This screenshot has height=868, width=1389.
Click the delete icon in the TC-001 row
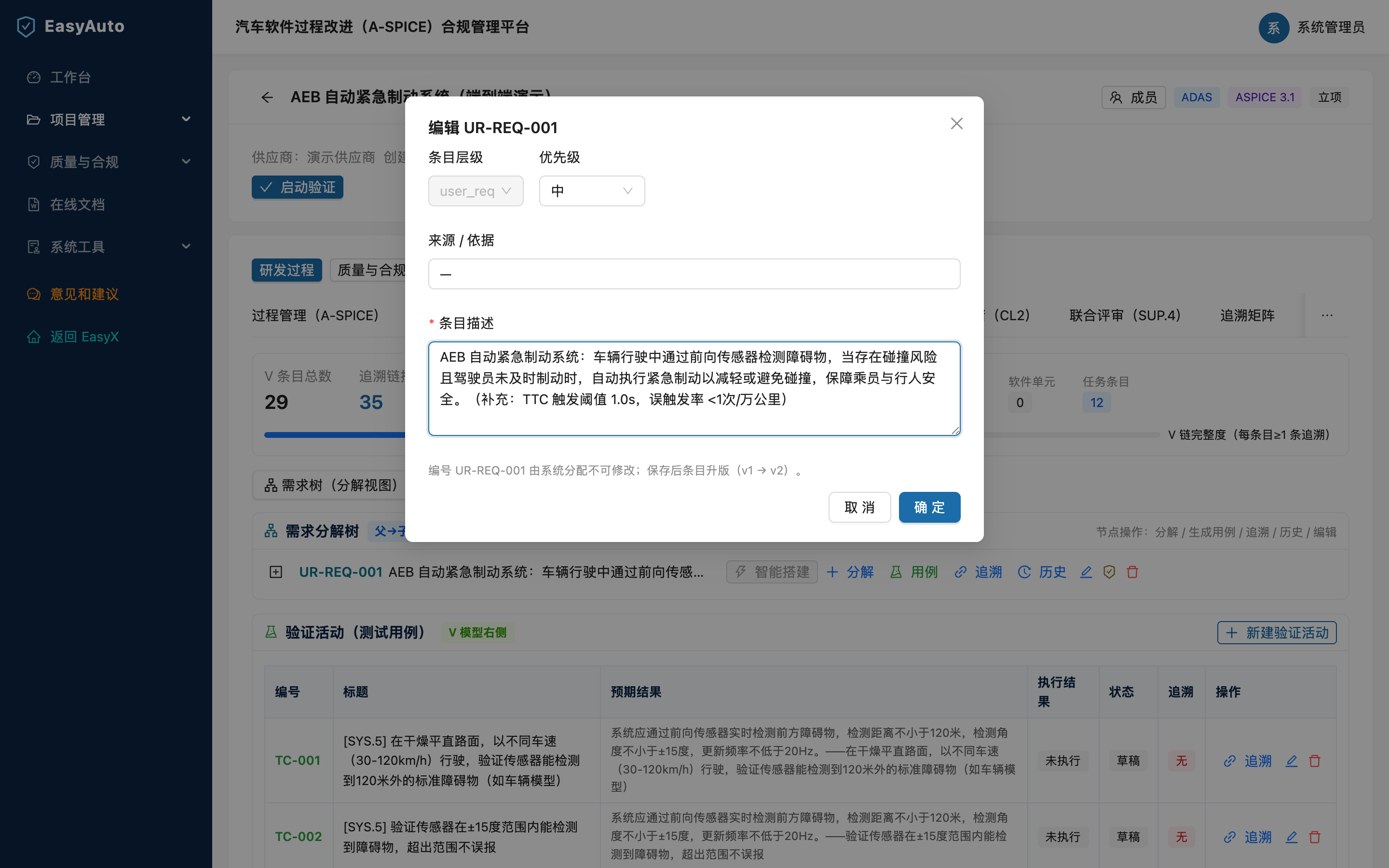coord(1315,760)
